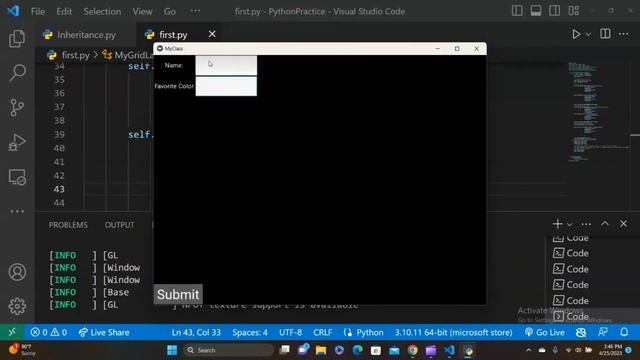Open the Accounts menu icon
The width and height of the screenshot is (640, 360).
(x=17, y=272)
